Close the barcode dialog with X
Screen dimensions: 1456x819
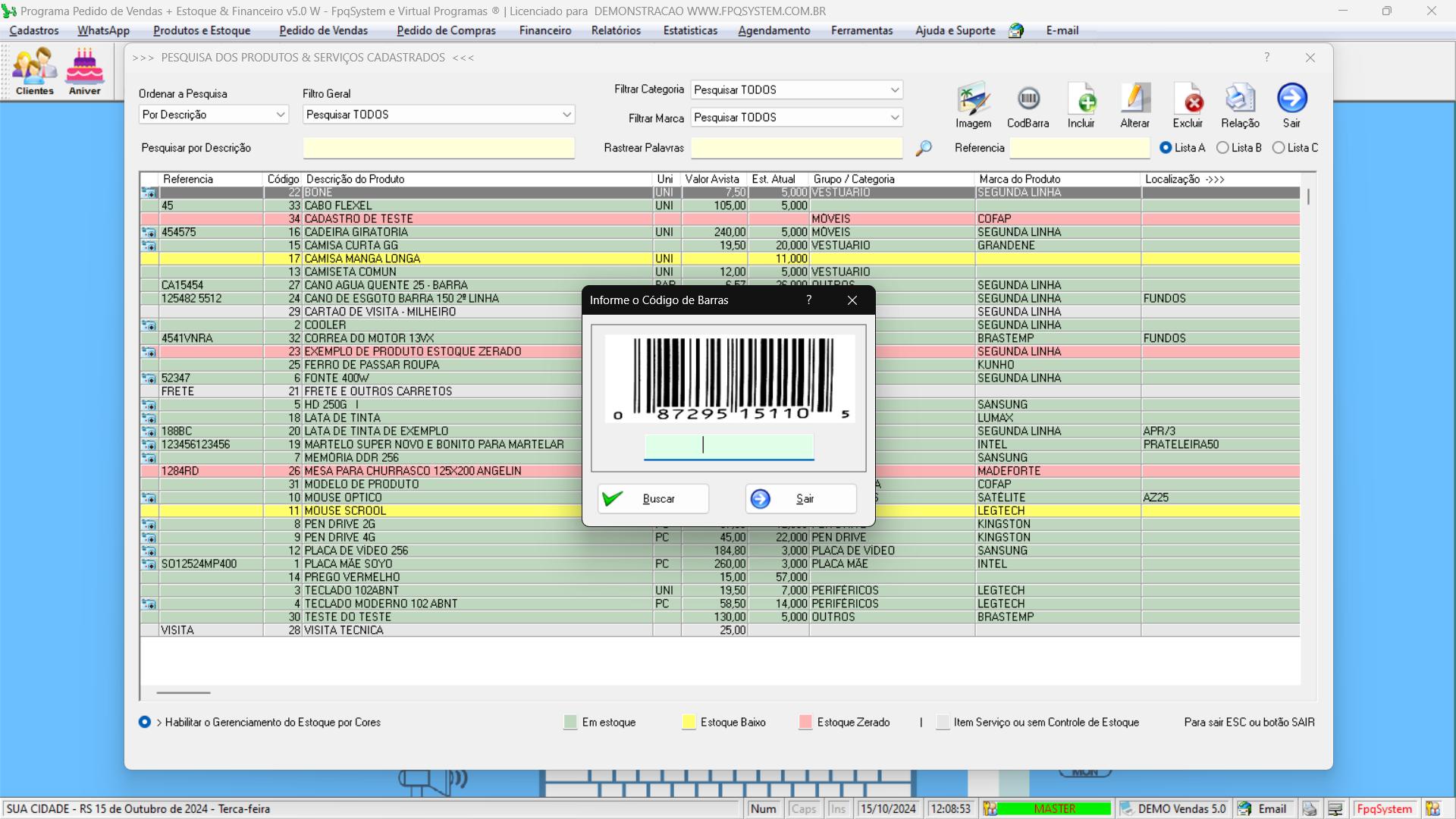[852, 300]
